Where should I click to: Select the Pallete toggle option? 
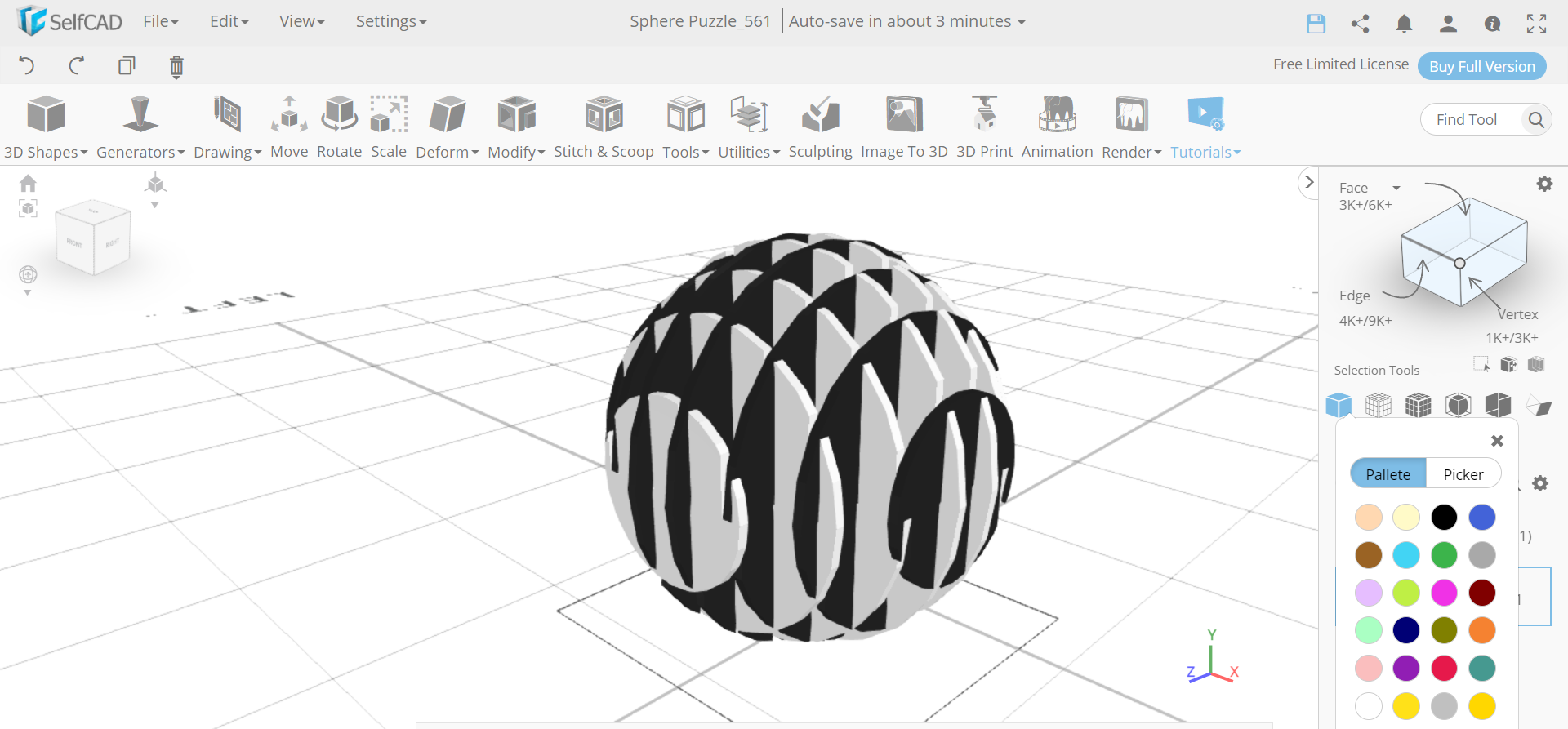point(1388,474)
